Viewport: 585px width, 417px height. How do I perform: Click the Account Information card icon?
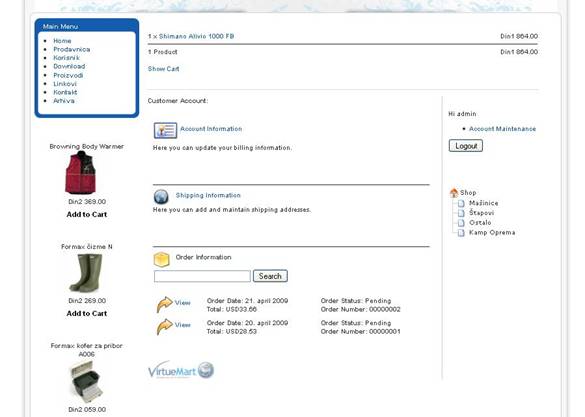[x=165, y=130]
